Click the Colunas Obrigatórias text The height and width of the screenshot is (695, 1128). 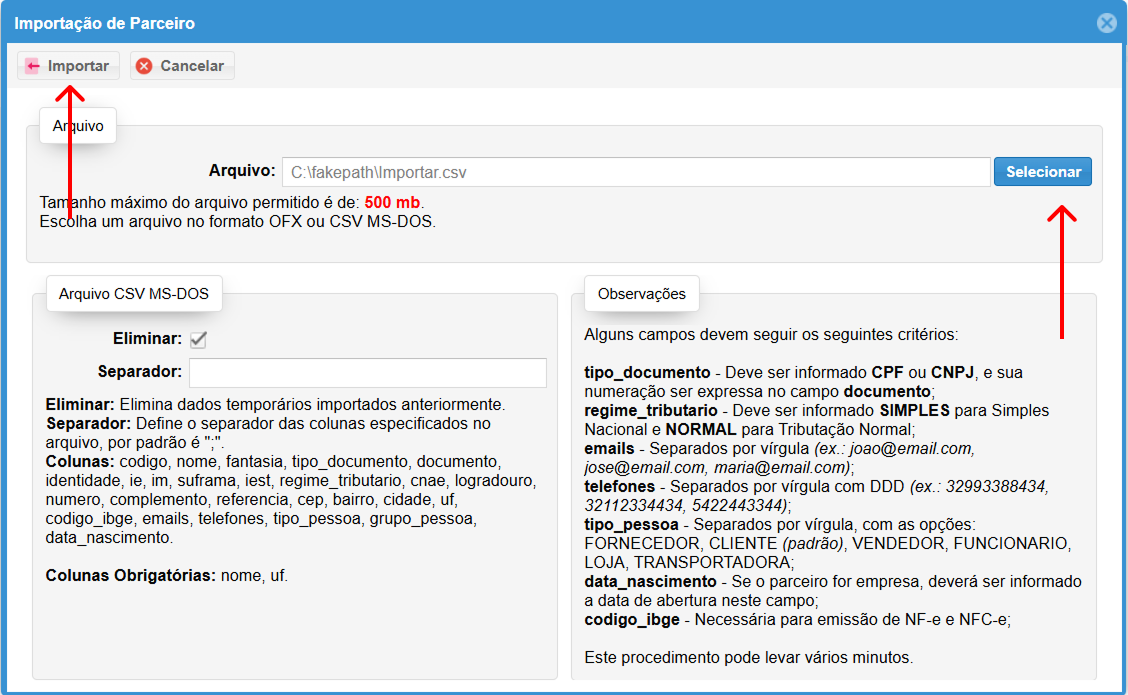(x=130, y=576)
